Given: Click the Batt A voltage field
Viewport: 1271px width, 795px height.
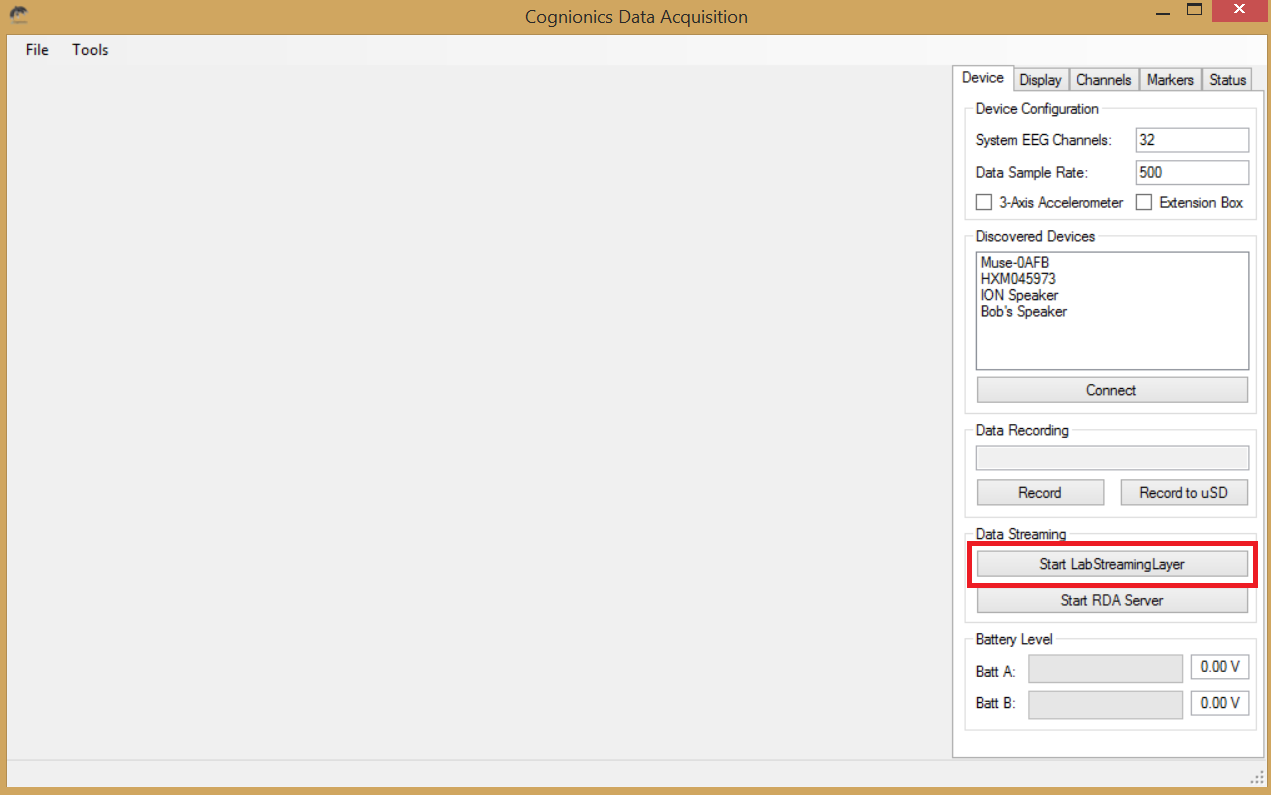Looking at the screenshot, I should [x=1220, y=667].
